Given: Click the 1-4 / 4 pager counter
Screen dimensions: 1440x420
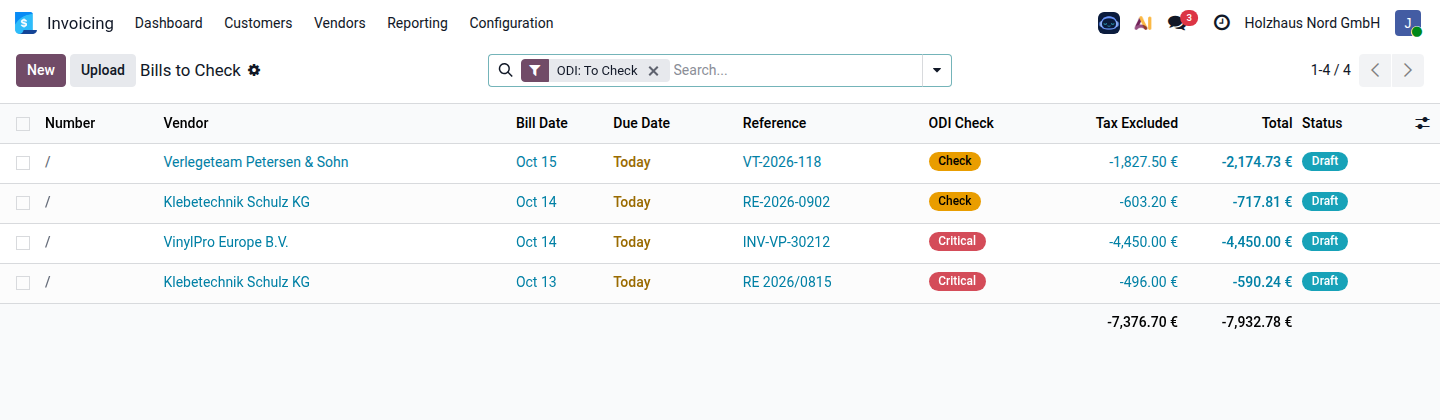Looking at the screenshot, I should pyautogui.click(x=1330, y=70).
